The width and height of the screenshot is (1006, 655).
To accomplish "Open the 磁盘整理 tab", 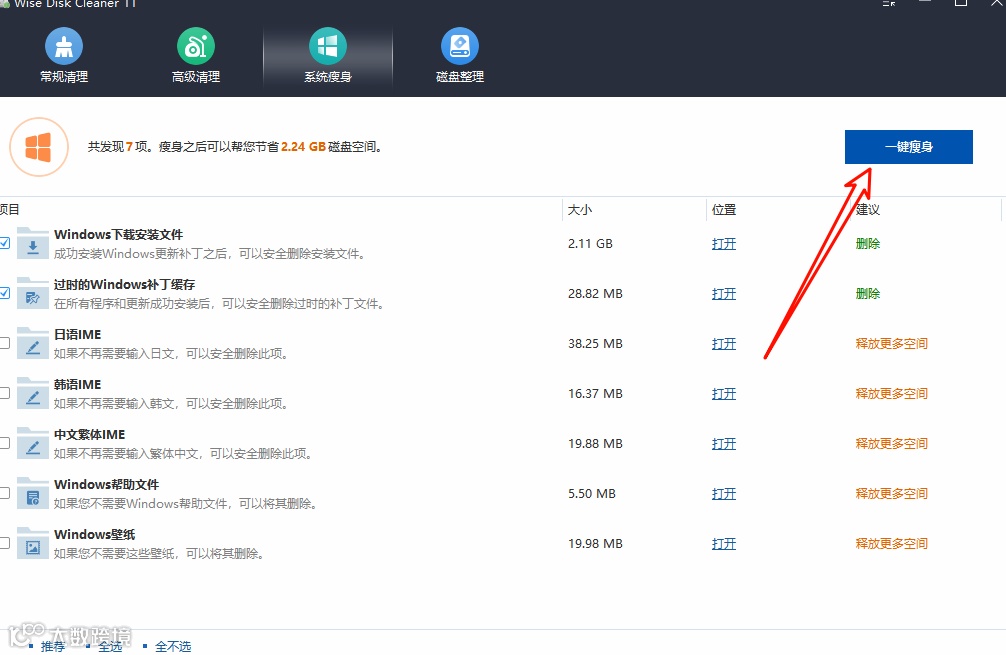I will (460, 56).
